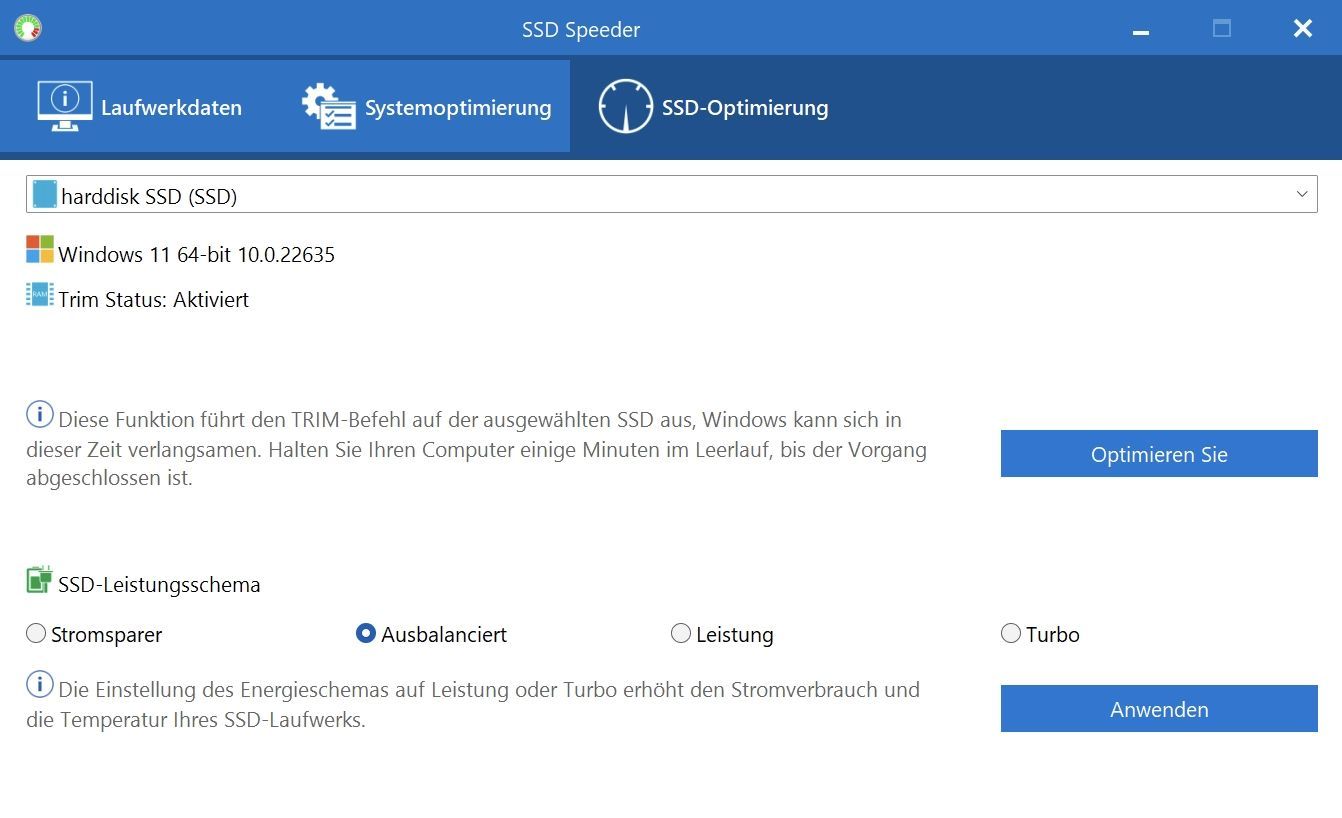Click the SSD-Optimierung speedometer gauge icon
The width and height of the screenshot is (1342, 818).
pyautogui.click(x=625, y=106)
